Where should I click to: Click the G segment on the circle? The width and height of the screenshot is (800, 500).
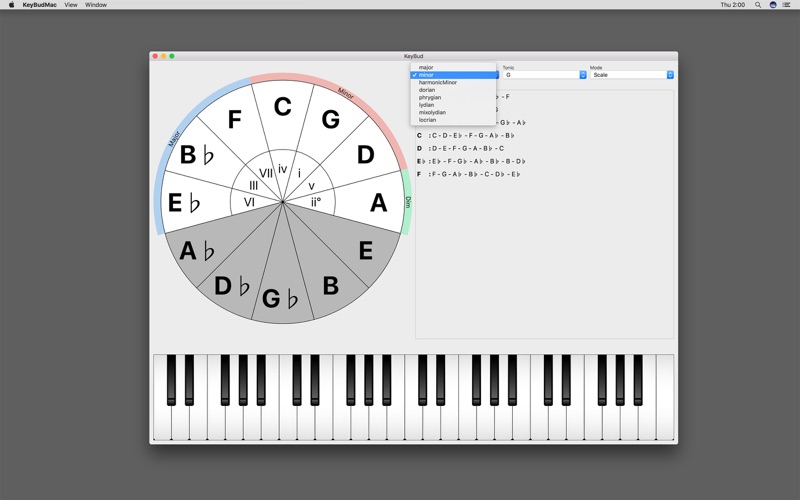331,120
